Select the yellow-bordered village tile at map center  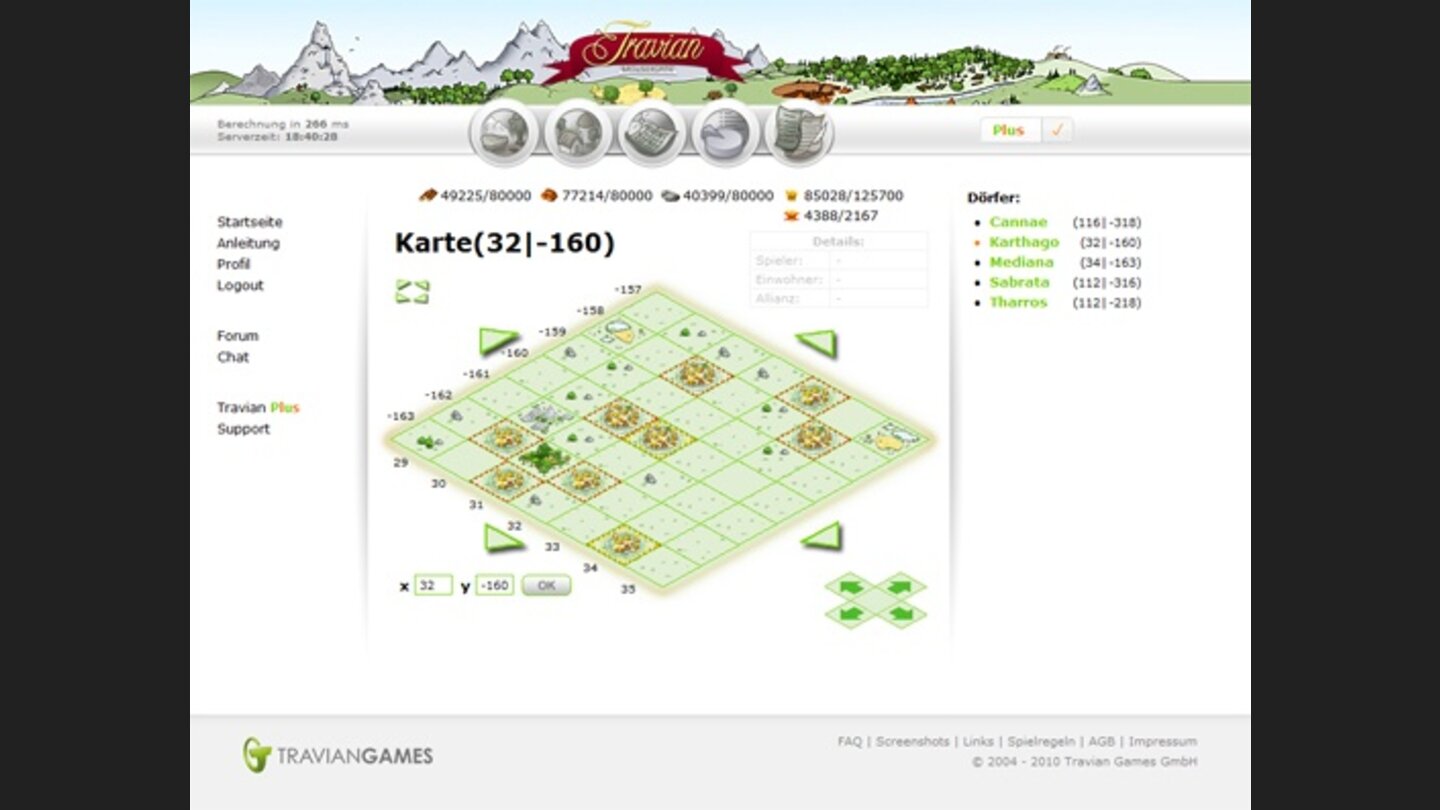coord(659,437)
